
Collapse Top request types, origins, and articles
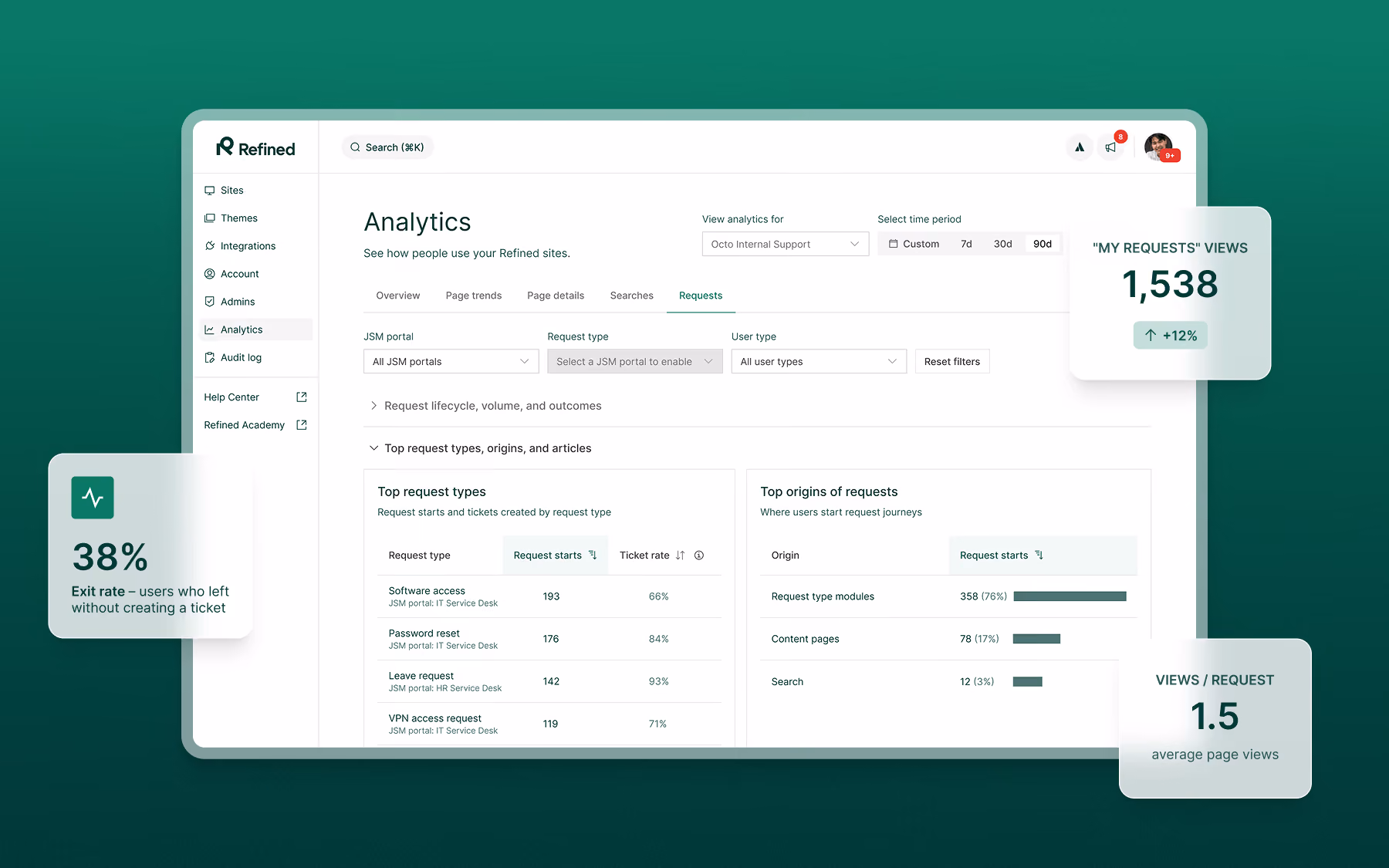coord(480,448)
